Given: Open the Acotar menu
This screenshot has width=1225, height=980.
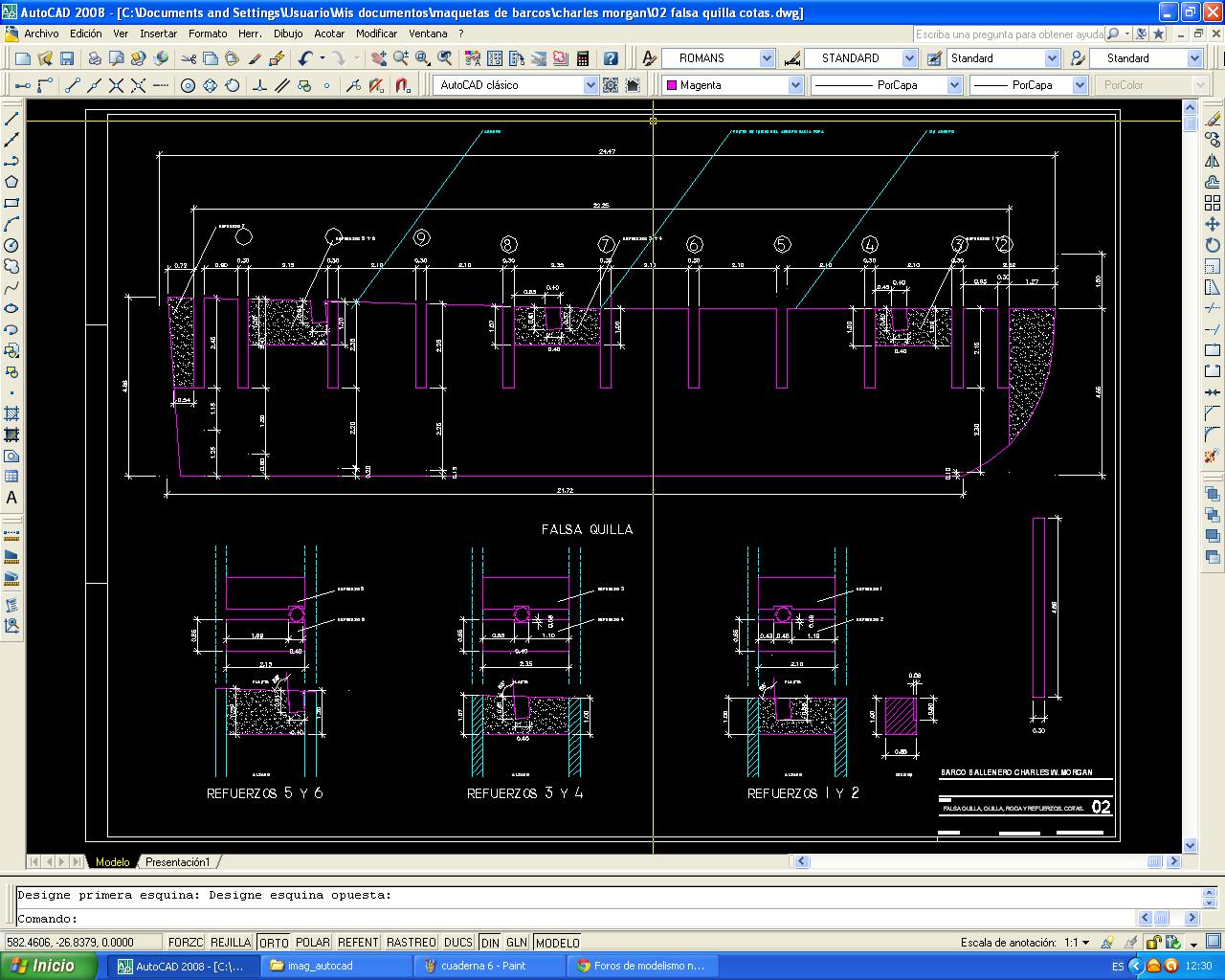Looking at the screenshot, I should tap(329, 33).
